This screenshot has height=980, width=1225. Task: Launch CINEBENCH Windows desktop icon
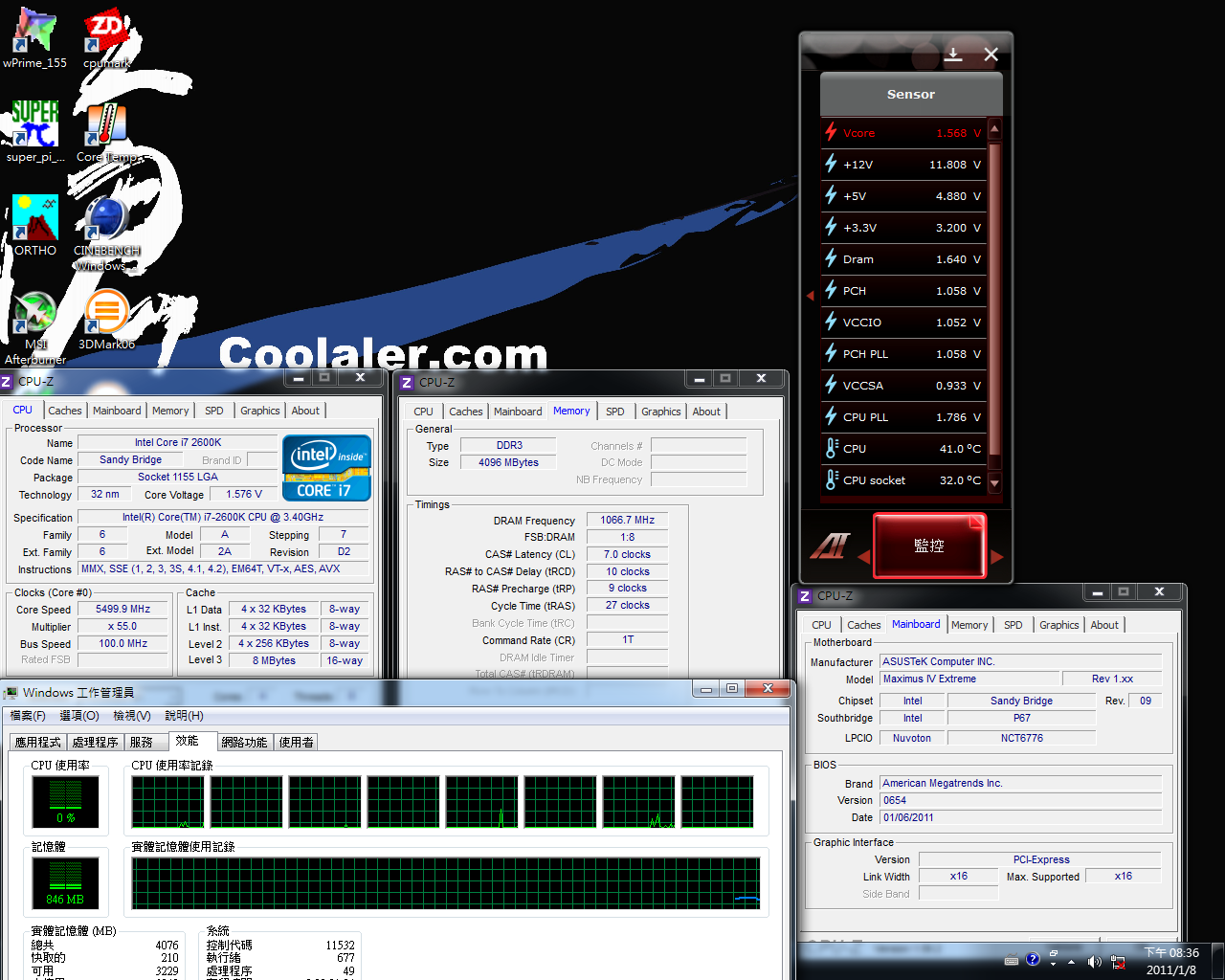click(x=106, y=233)
